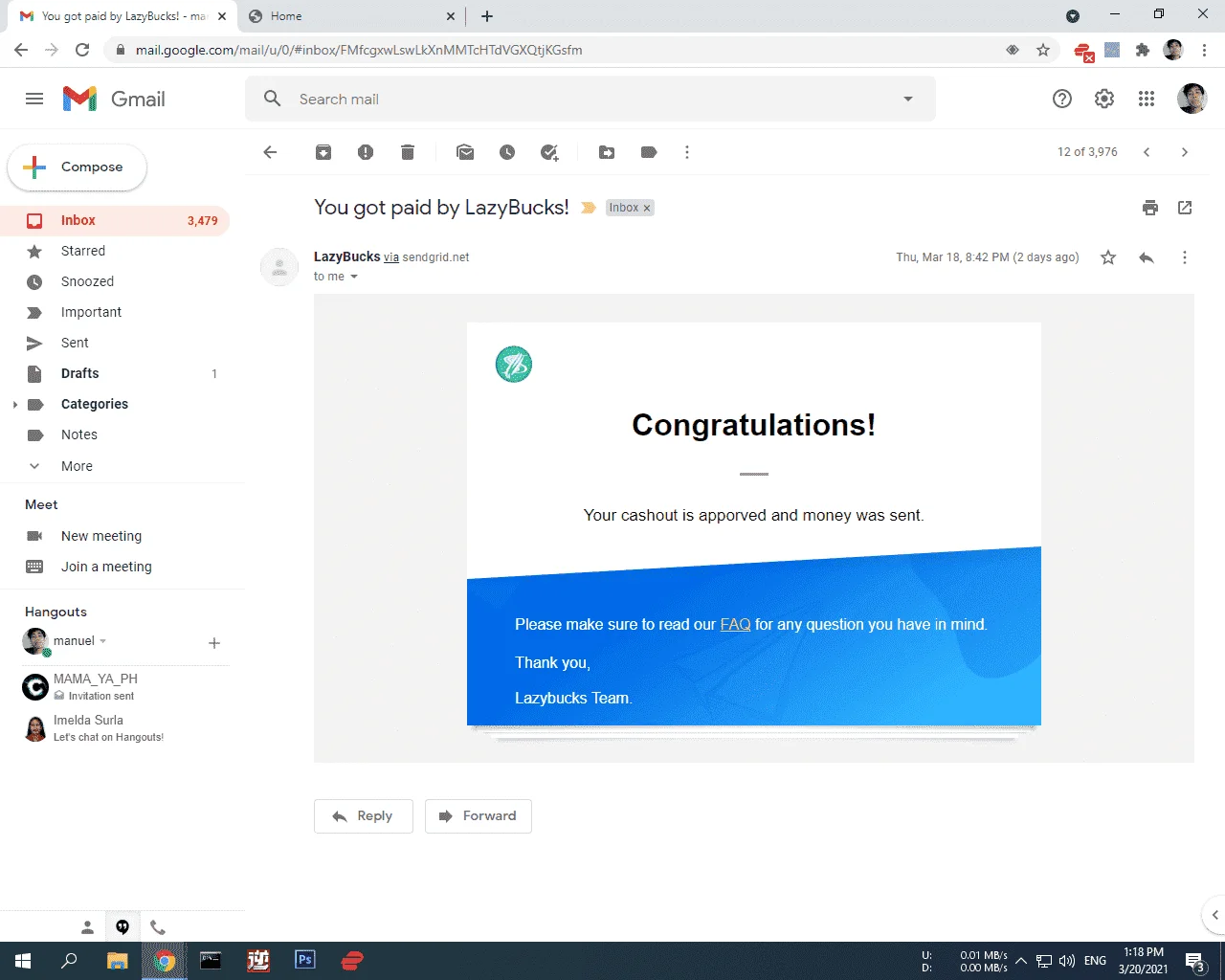The image size is (1225, 980).
Task: Open the Google account avatar menu
Action: 1192,99
